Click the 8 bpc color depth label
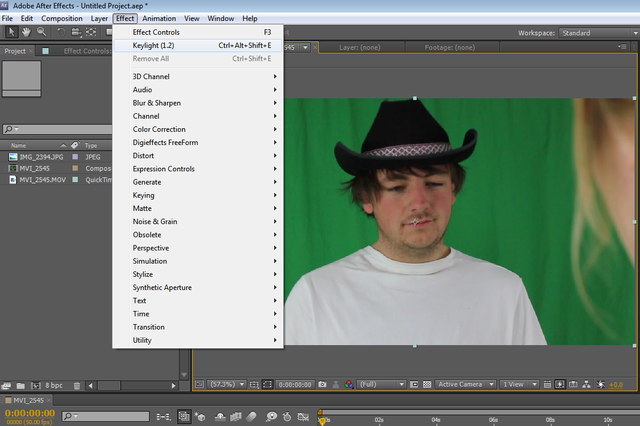The width and height of the screenshot is (640, 426). [54, 385]
